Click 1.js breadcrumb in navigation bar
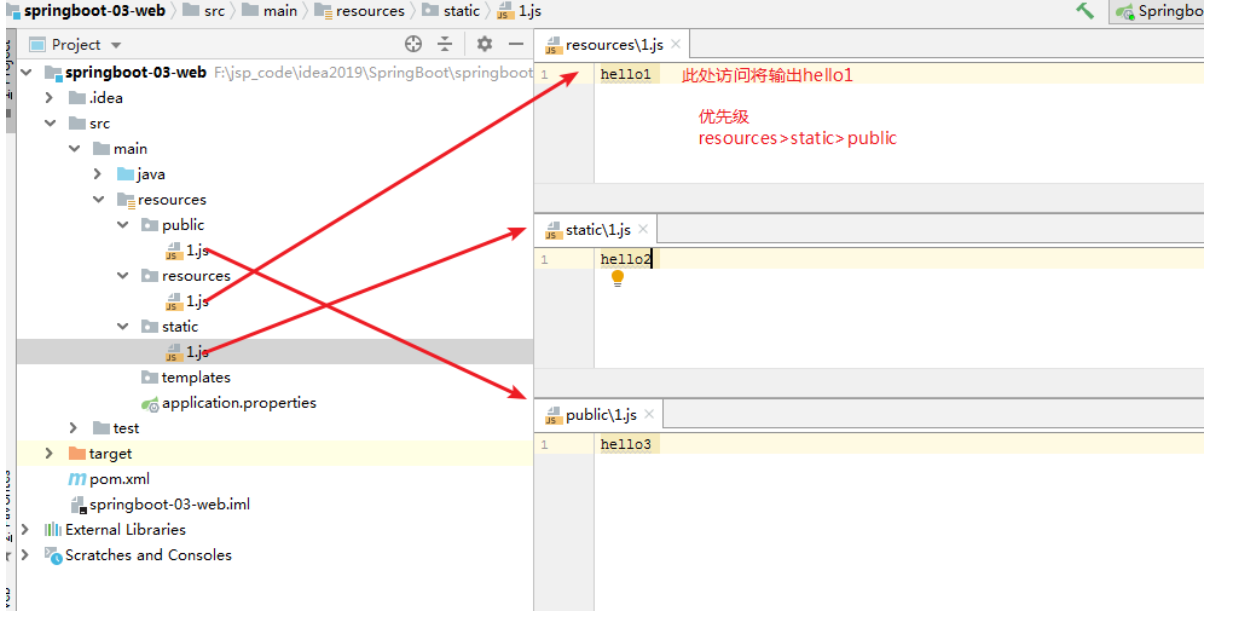 (x=520, y=11)
